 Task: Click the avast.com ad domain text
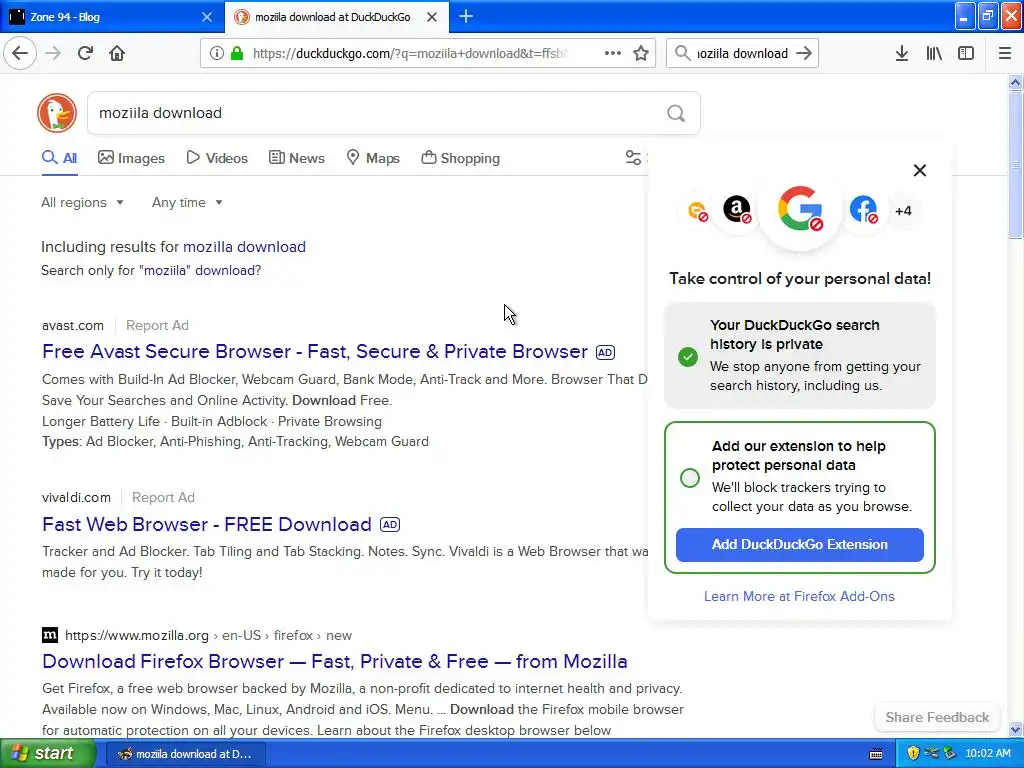(x=72, y=325)
